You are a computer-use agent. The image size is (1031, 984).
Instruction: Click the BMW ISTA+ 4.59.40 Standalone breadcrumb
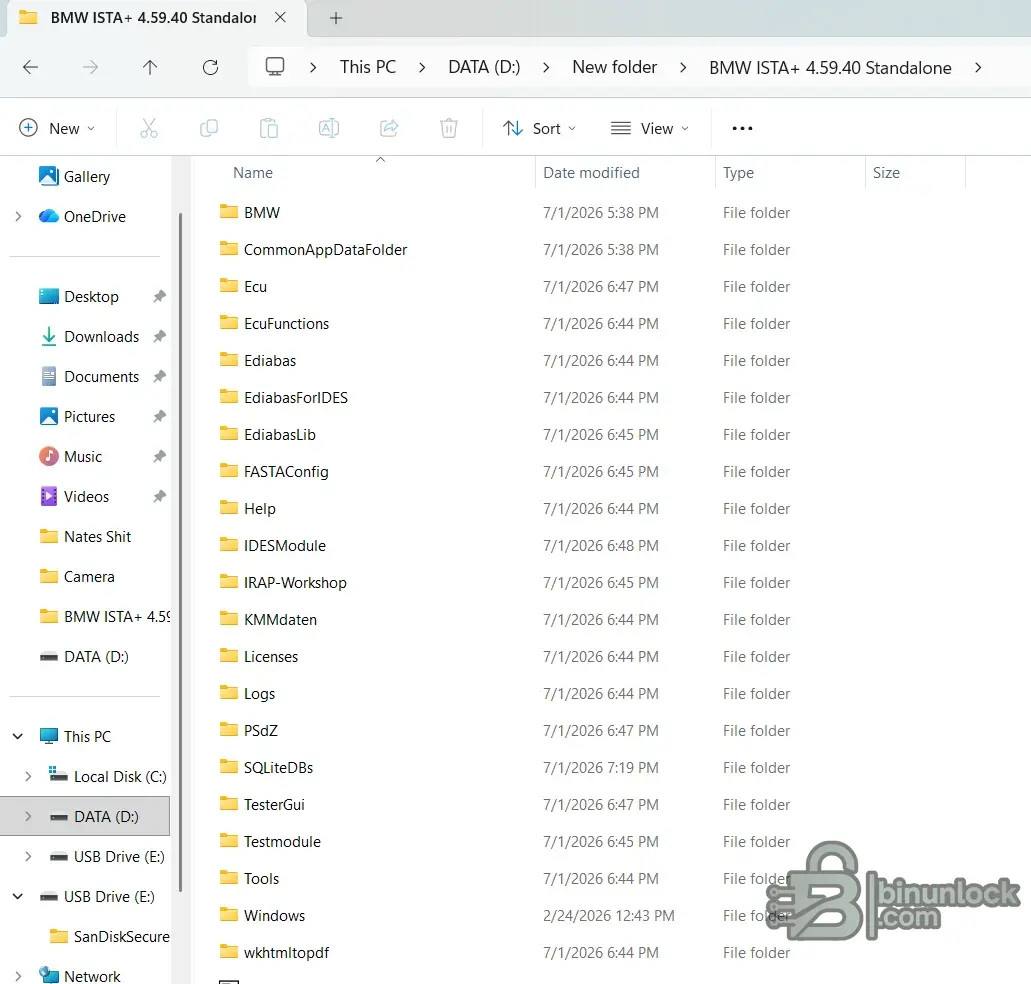point(830,68)
